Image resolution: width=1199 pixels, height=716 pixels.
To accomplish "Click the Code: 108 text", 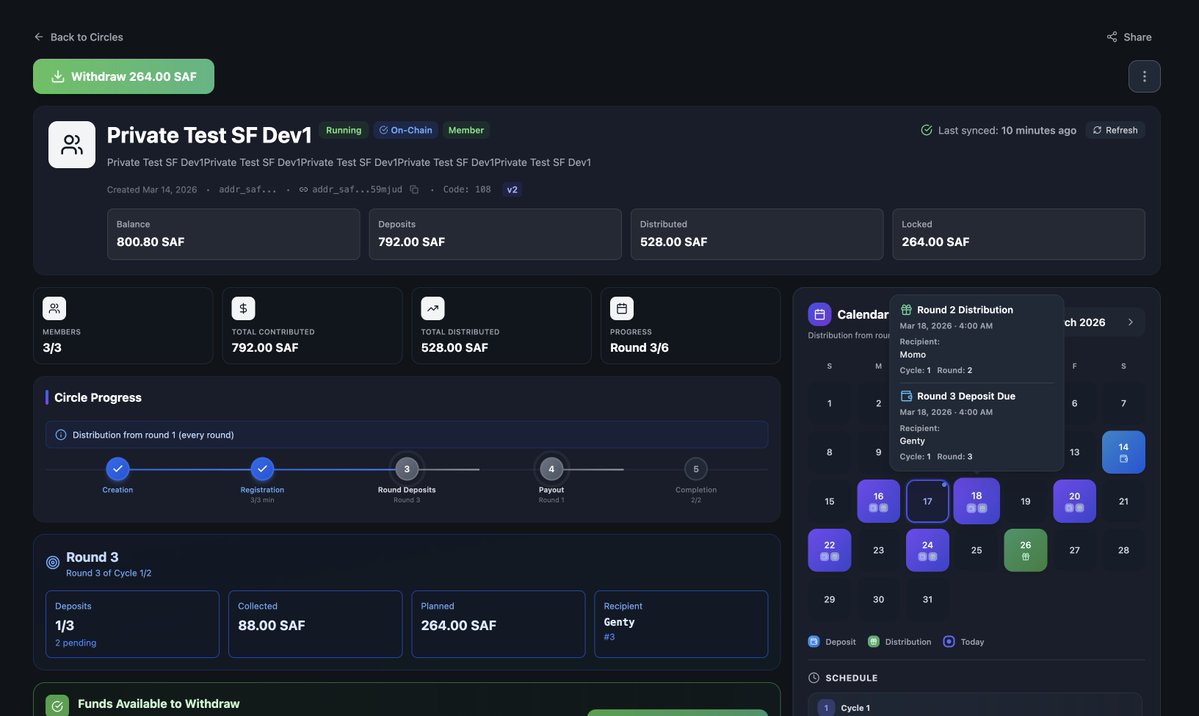I will click(x=466, y=190).
